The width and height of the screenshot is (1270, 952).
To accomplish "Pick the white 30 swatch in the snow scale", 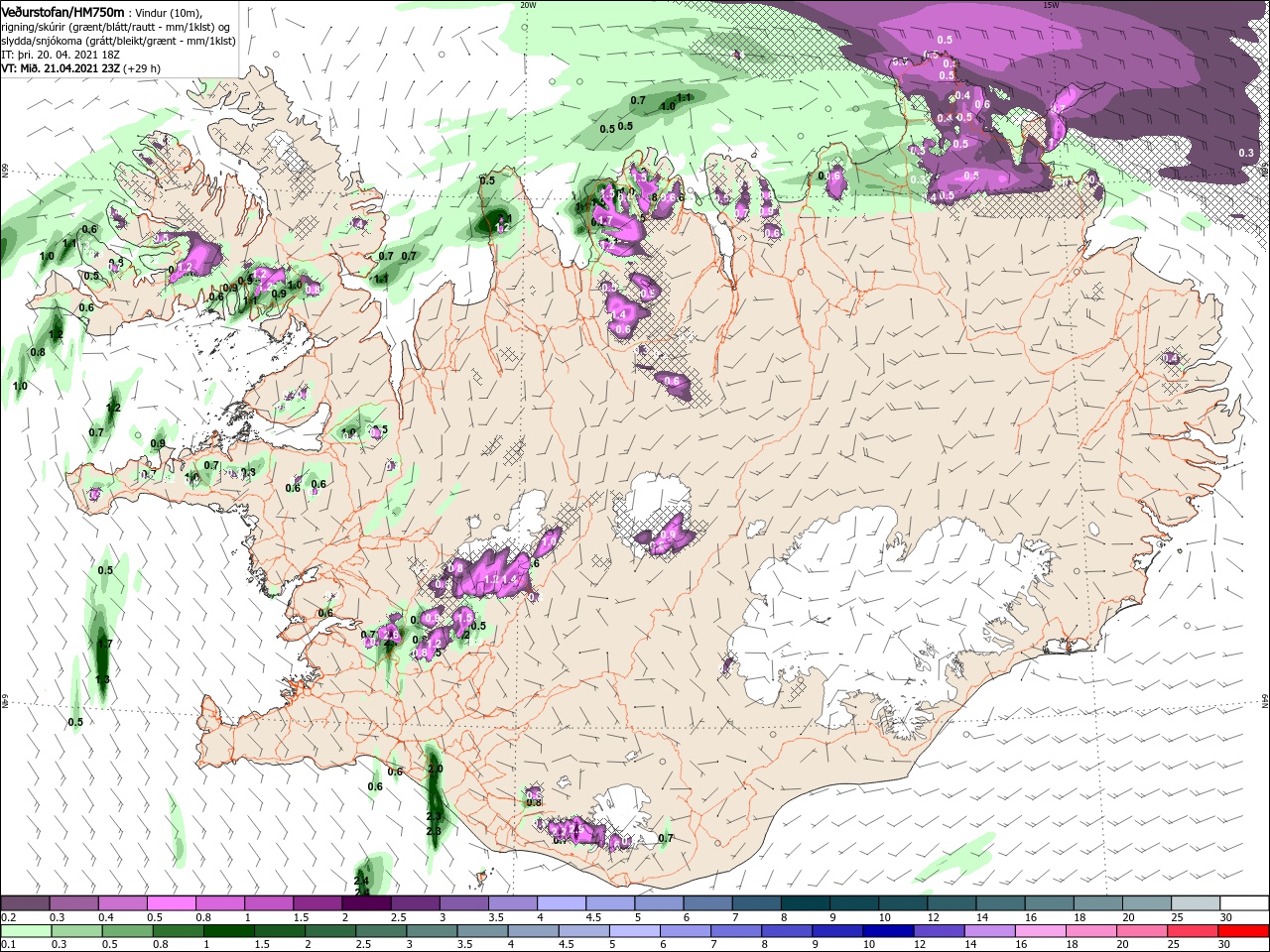I will point(1244,903).
